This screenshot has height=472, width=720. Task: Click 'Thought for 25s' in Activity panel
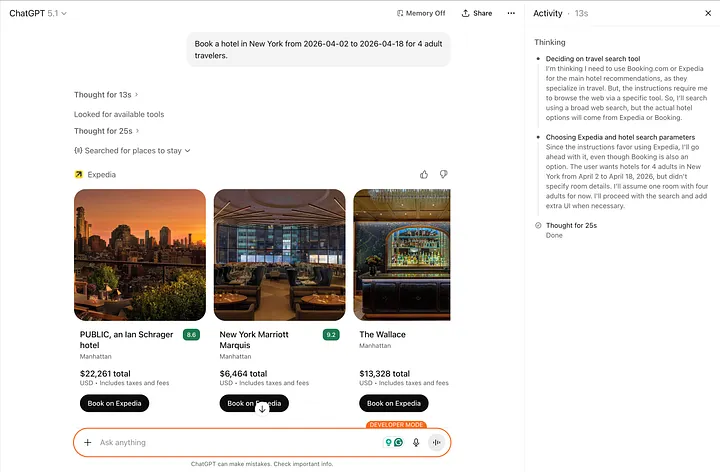point(571,225)
